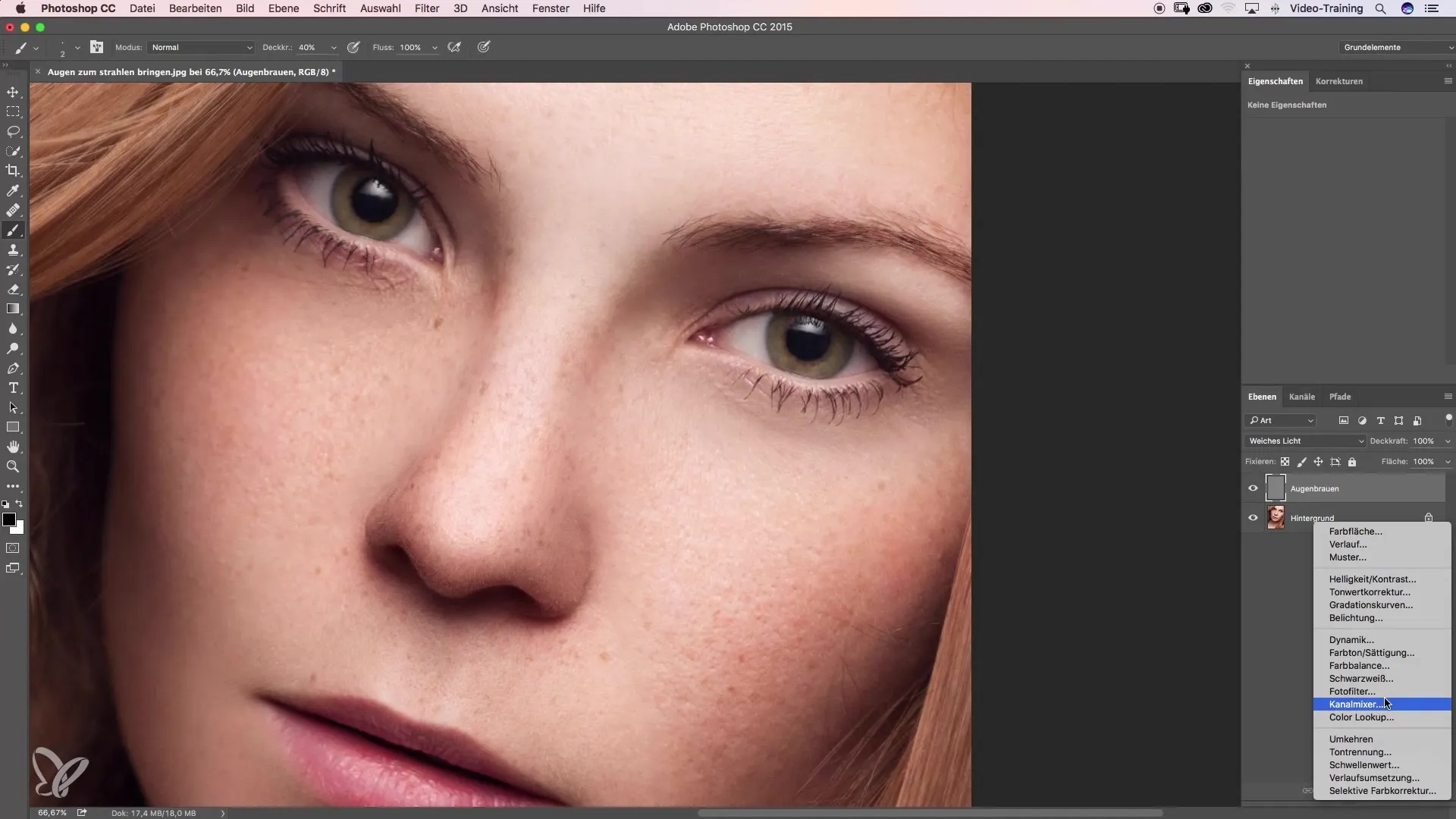
Task: Toggle lock transparent pixels
Action: point(1285,462)
